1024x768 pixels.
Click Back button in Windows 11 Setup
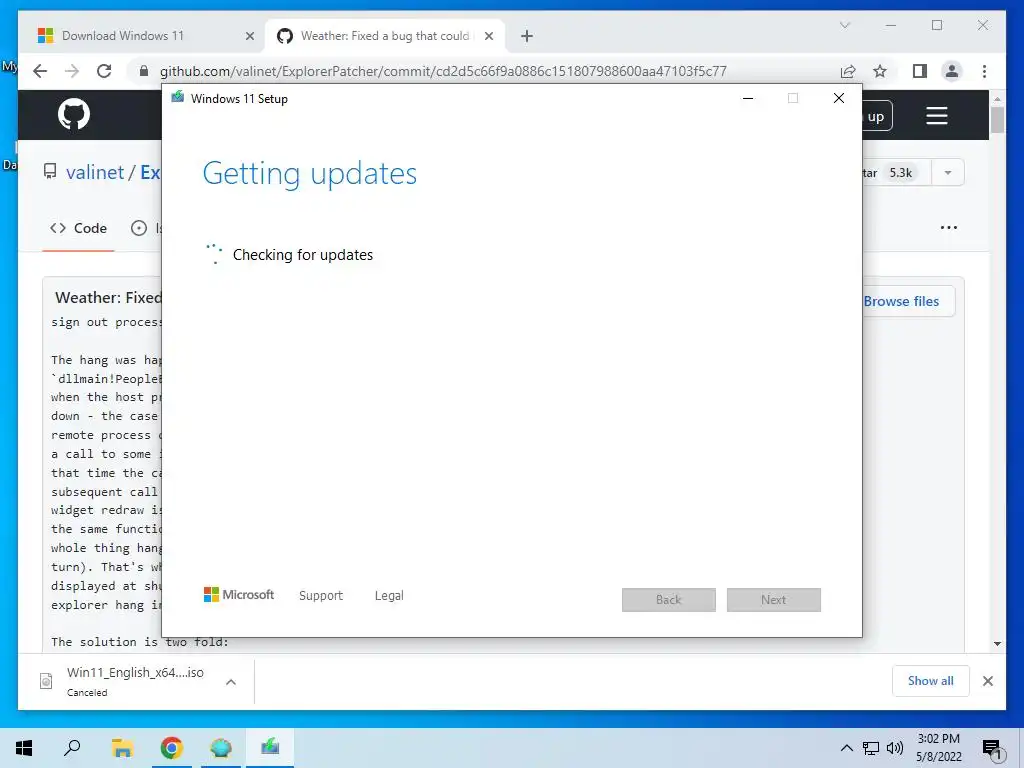669,600
